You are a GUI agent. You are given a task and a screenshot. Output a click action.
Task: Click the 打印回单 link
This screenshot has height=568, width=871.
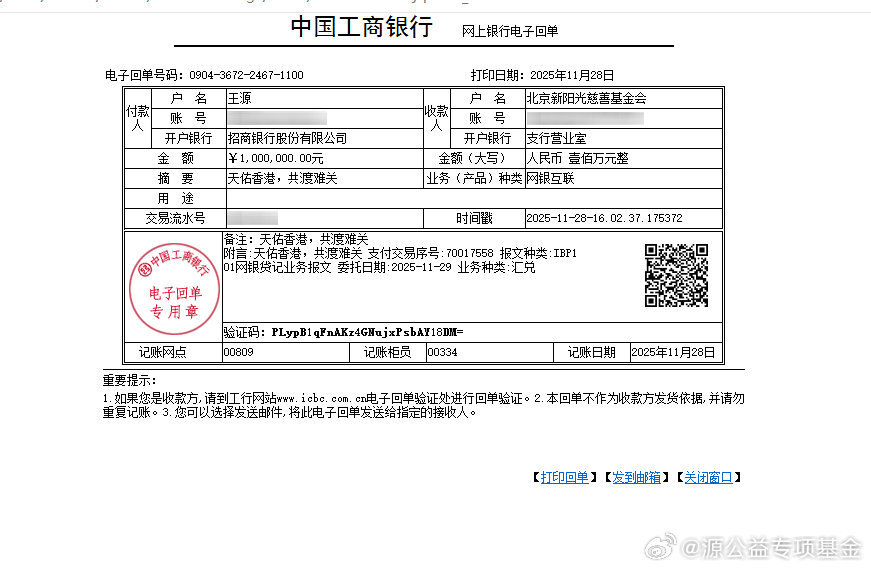click(564, 477)
